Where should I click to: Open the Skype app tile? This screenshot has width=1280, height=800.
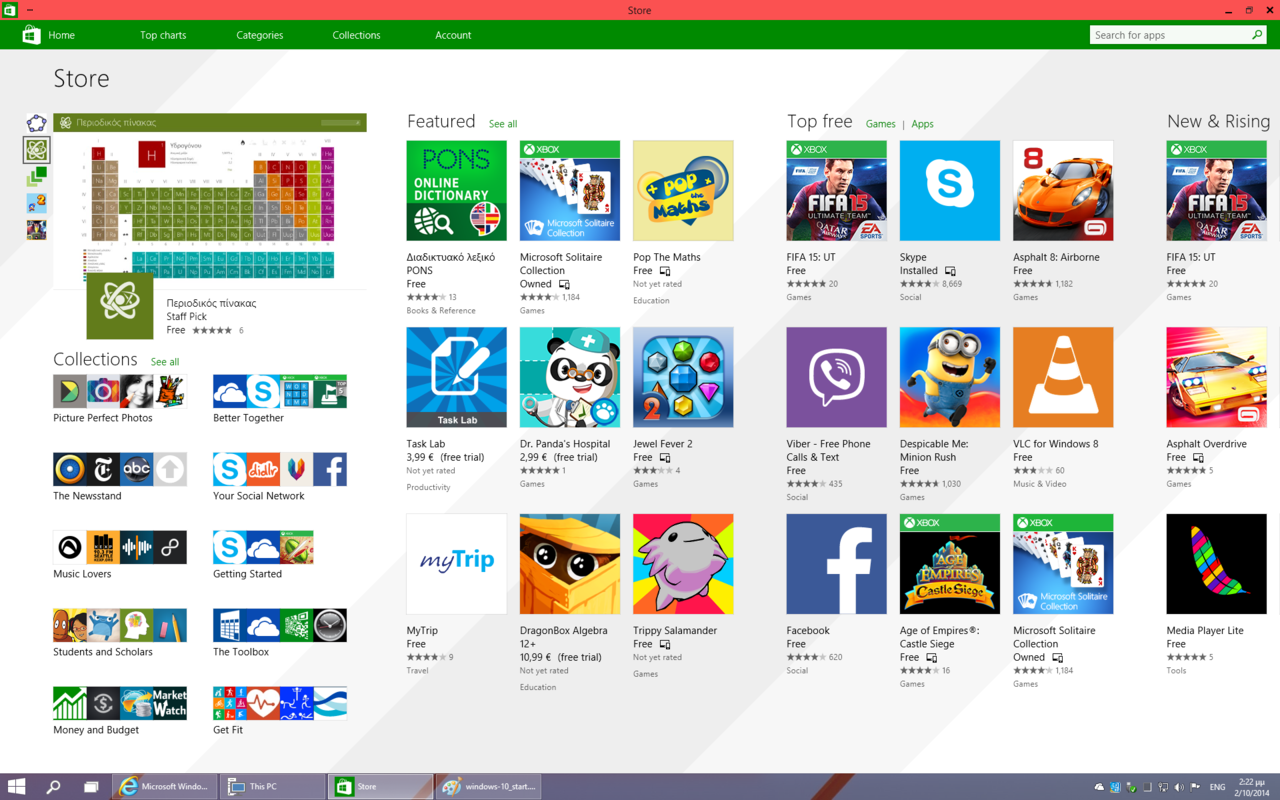(x=949, y=190)
